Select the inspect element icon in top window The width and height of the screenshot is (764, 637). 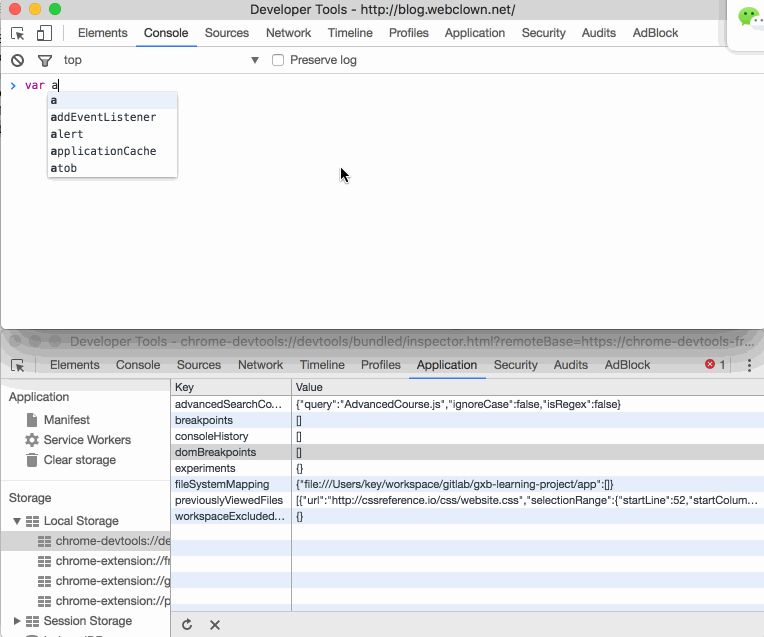coord(18,33)
